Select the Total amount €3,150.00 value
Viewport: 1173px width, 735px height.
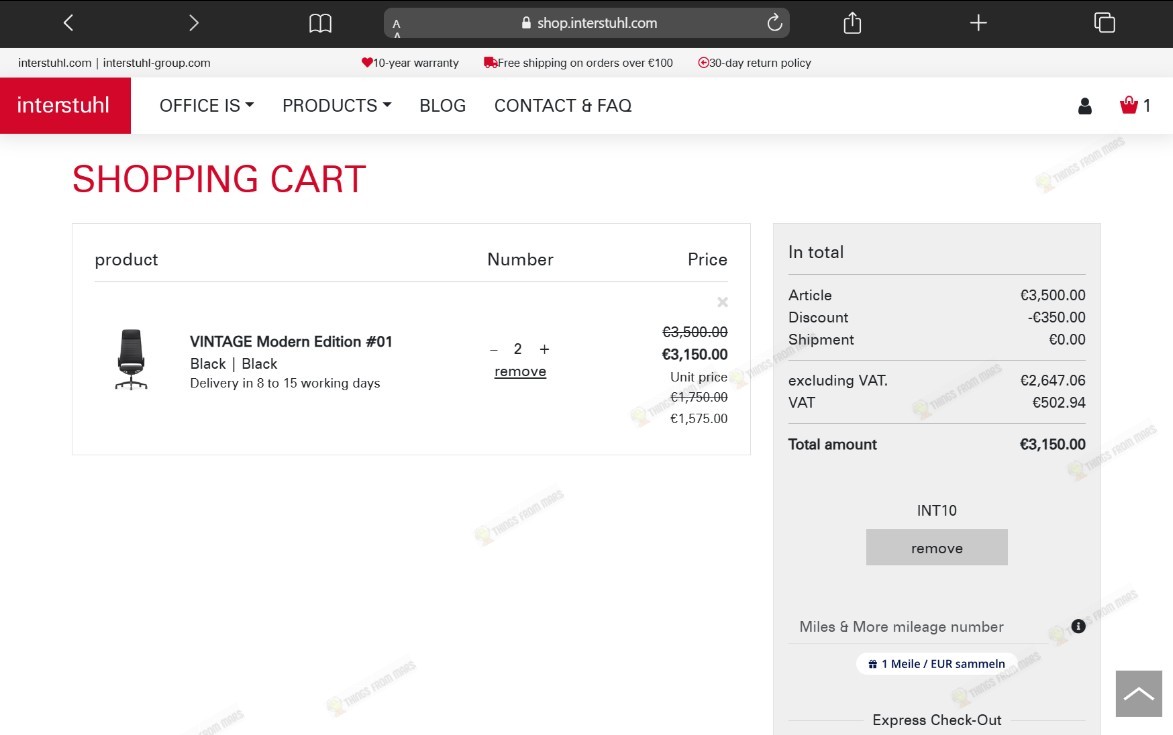pyautogui.click(x=1052, y=444)
